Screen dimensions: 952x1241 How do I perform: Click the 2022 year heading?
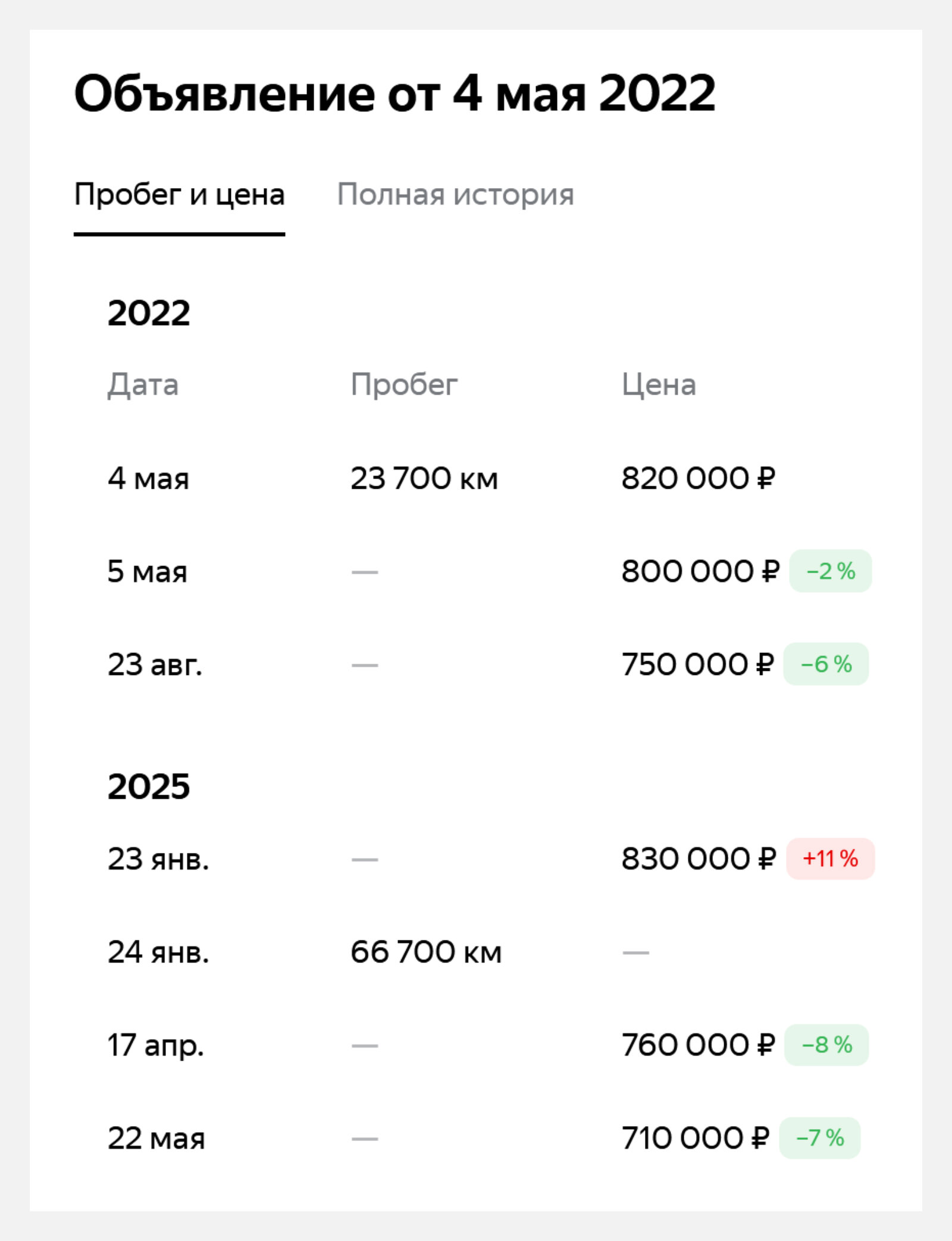coord(149,312)
